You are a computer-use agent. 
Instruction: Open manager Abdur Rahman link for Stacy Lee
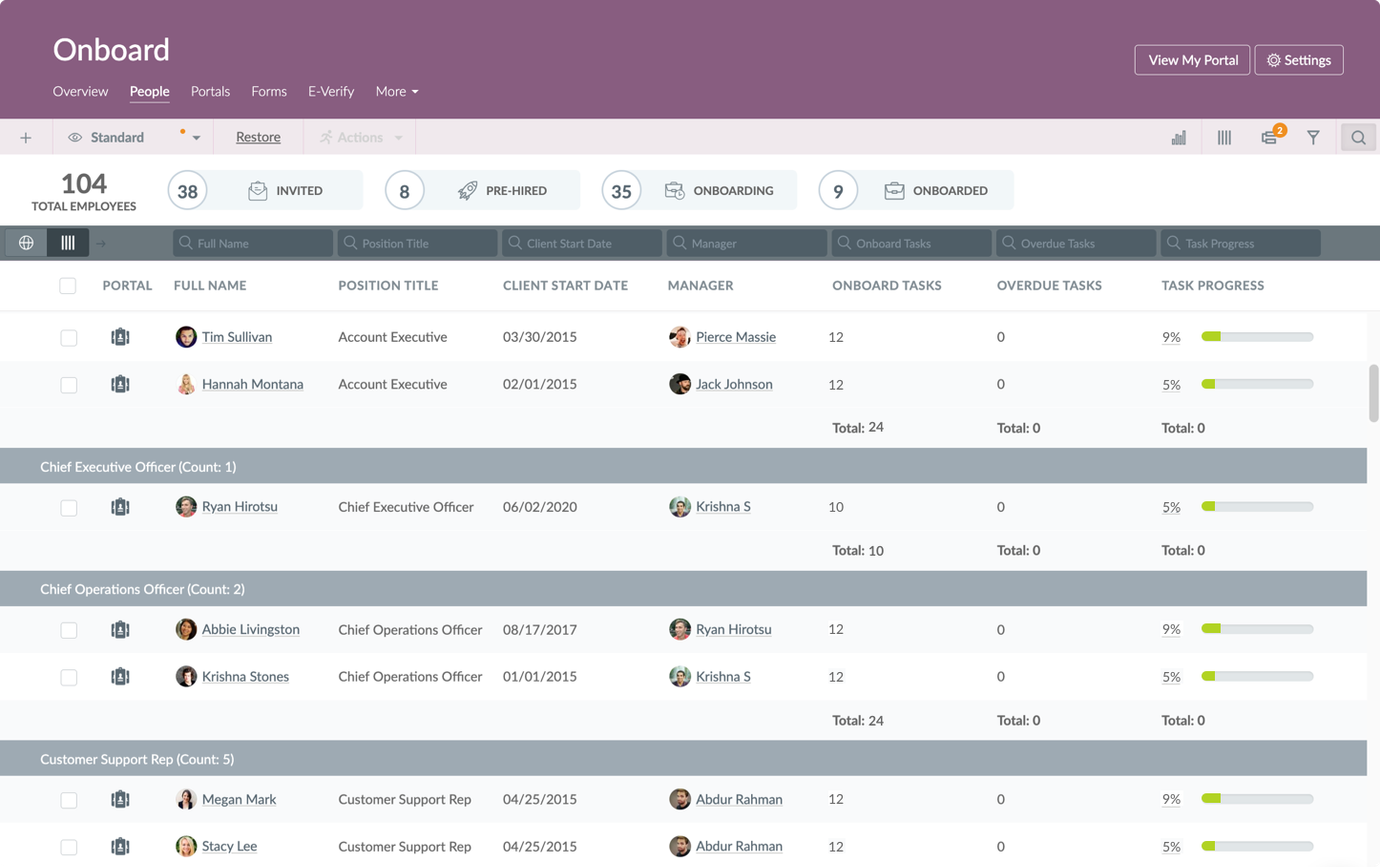pos(739,847)
